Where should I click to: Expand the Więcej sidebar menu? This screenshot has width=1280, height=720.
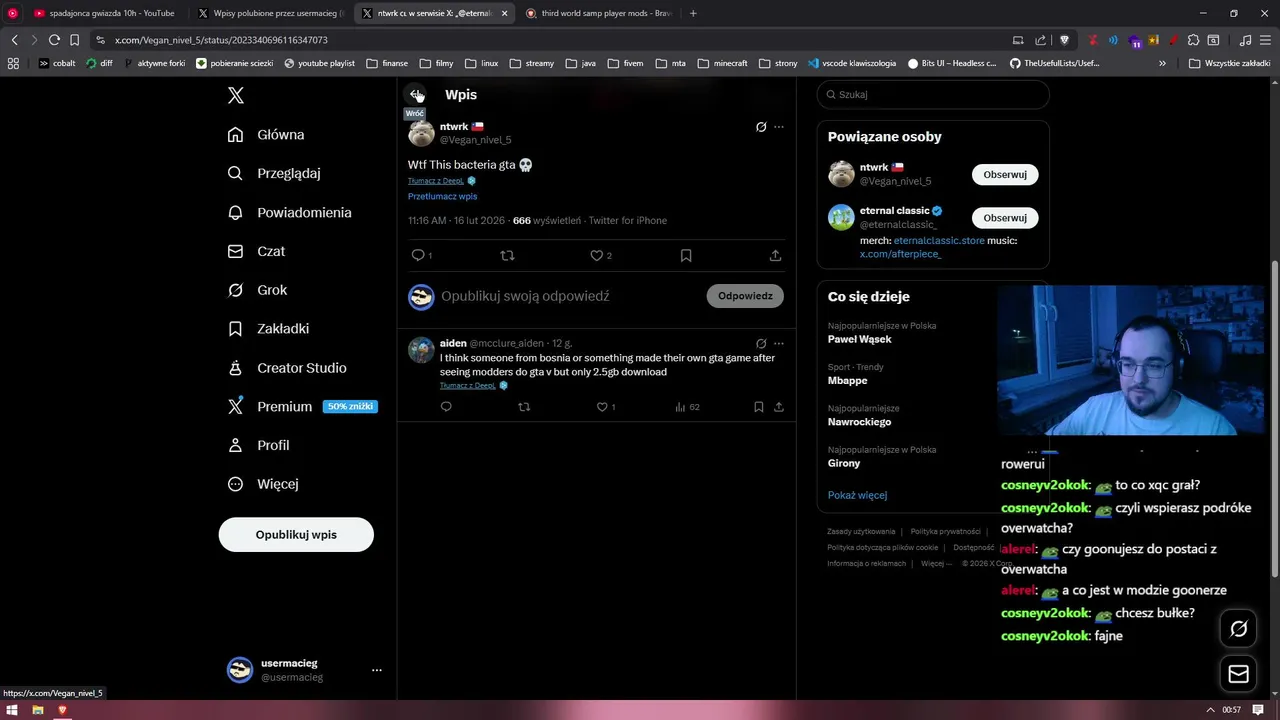click(x=264, y=484)
